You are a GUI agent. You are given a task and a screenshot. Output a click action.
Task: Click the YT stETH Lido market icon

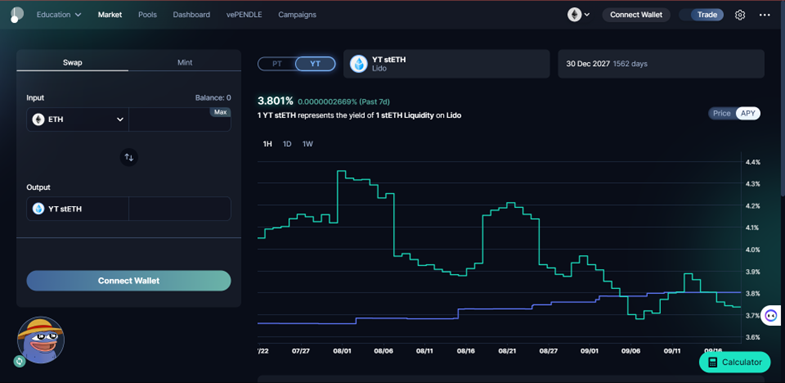(358, 64)
